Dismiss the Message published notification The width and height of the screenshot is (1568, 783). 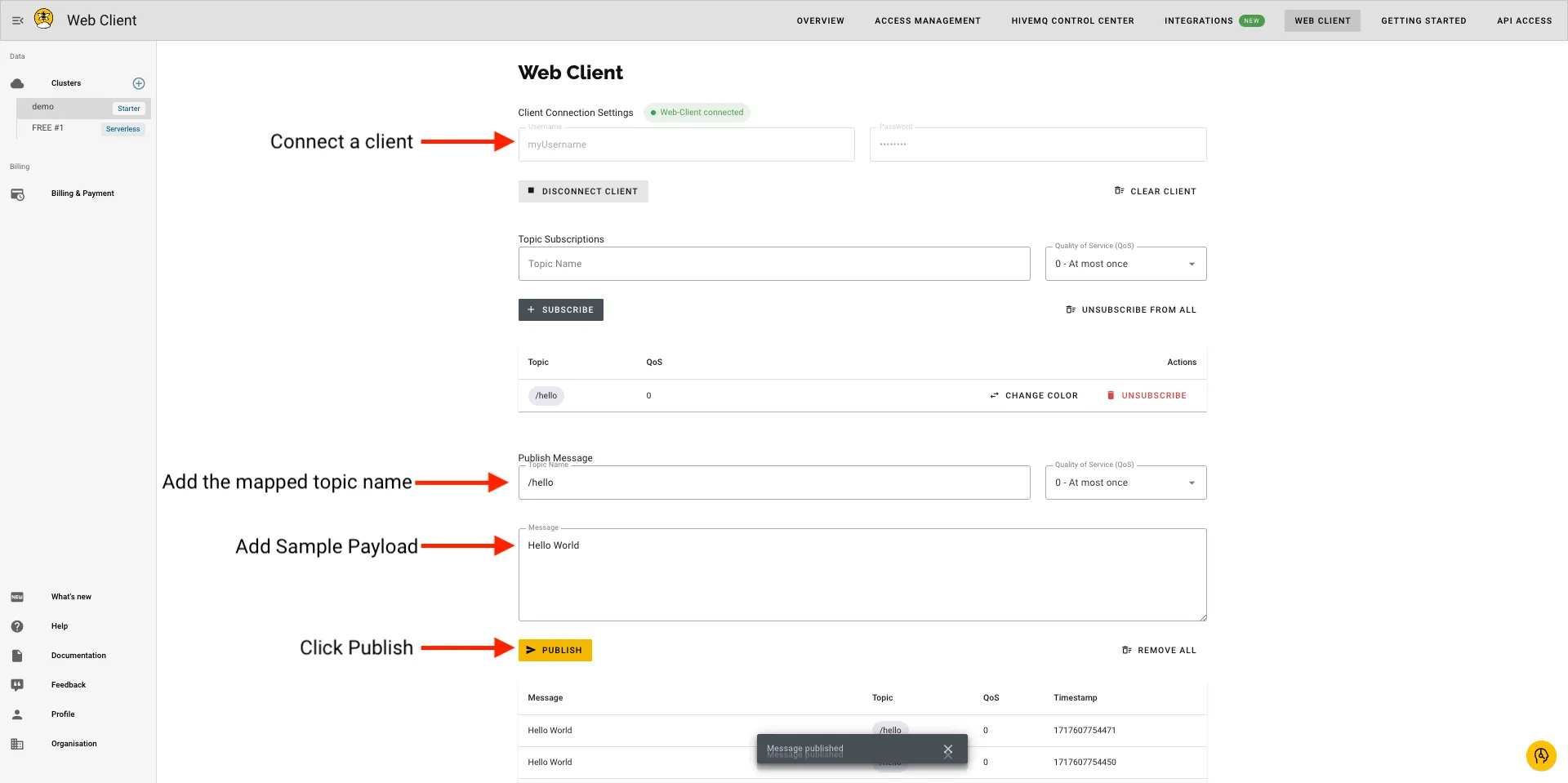(947, 750)
